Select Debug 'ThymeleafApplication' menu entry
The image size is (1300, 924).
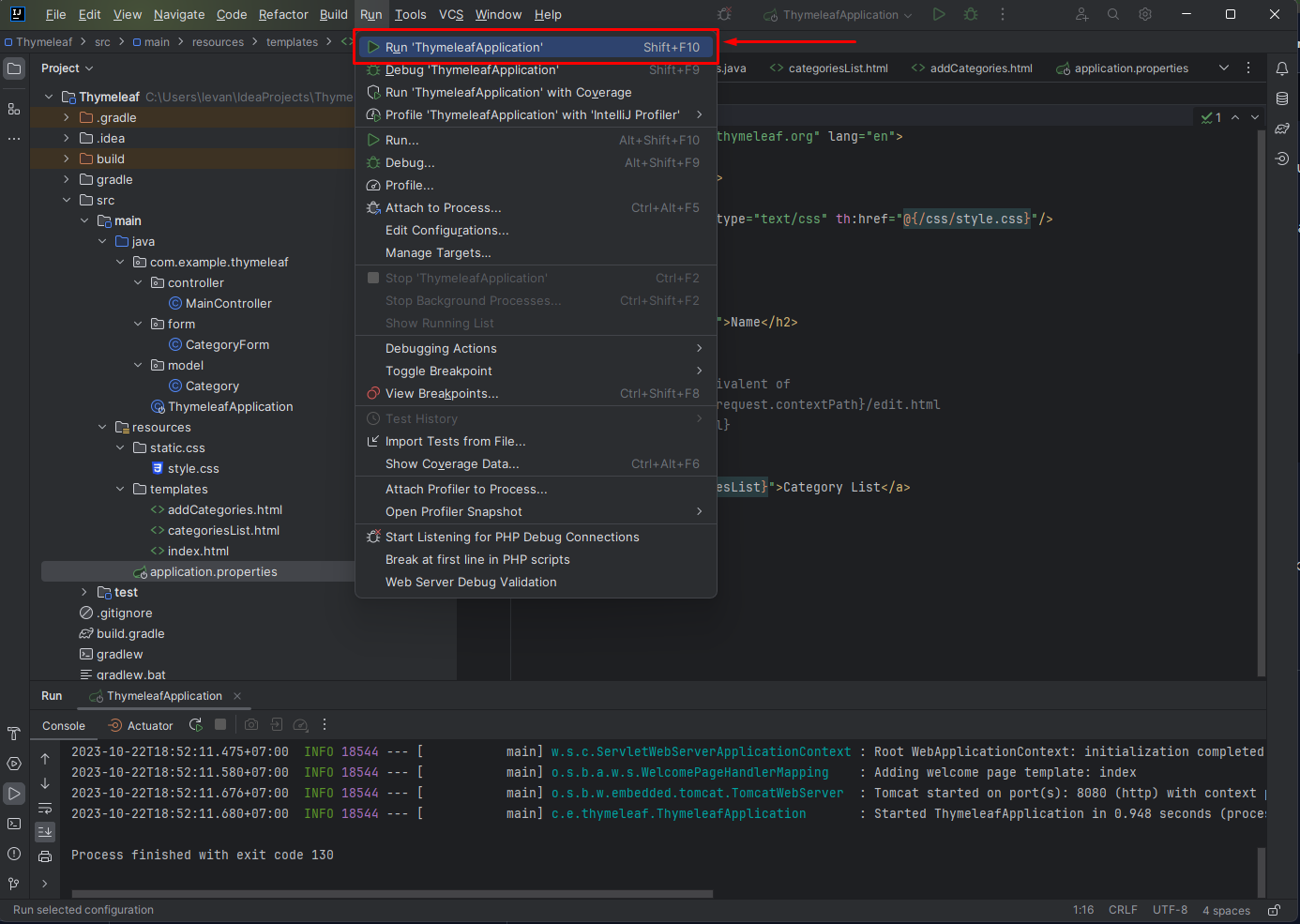coord(536,70)
